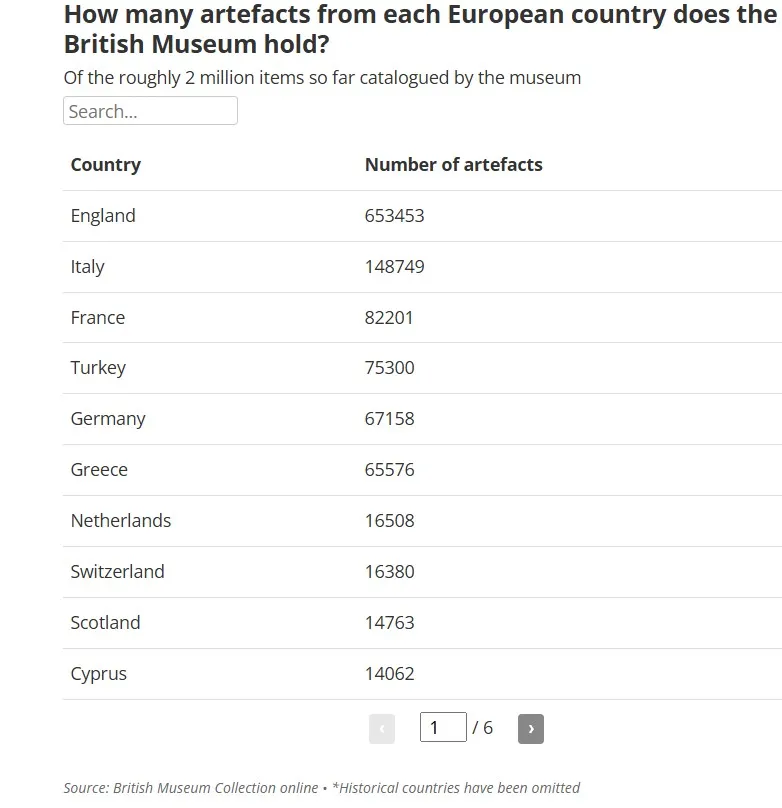Sort by the Country column header
782x808 pixels.
(106, 164)
